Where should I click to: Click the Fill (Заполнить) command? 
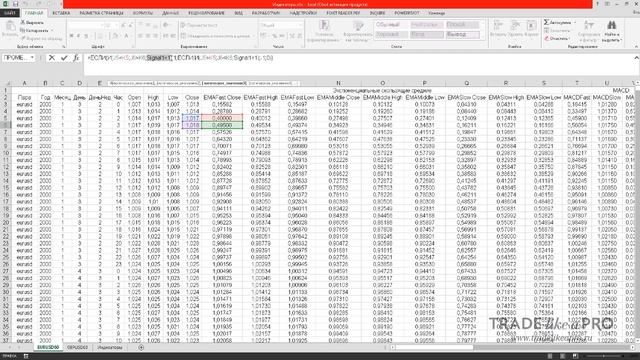point(557,31)
